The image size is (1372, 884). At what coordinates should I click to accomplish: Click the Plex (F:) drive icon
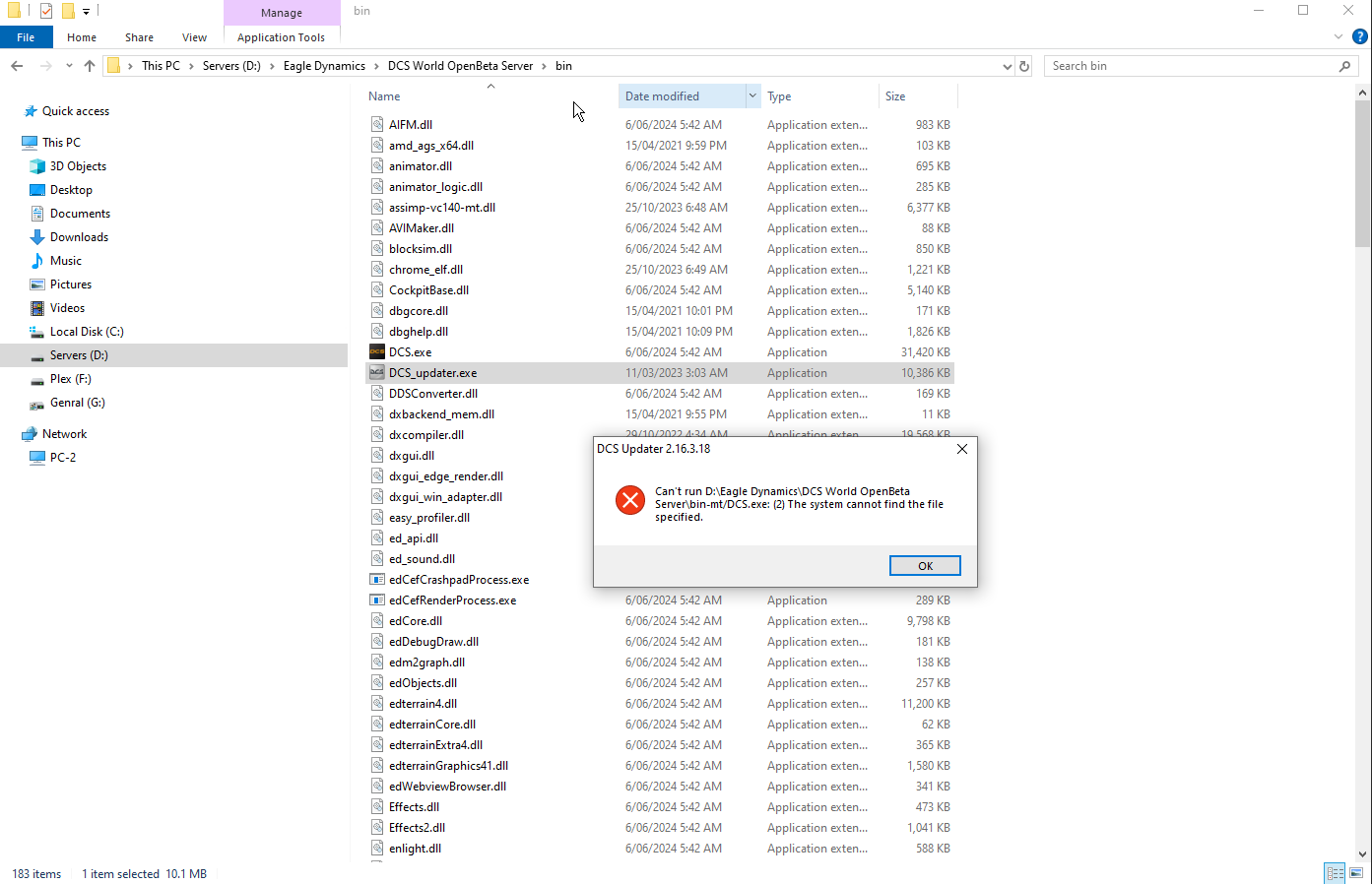37,379
